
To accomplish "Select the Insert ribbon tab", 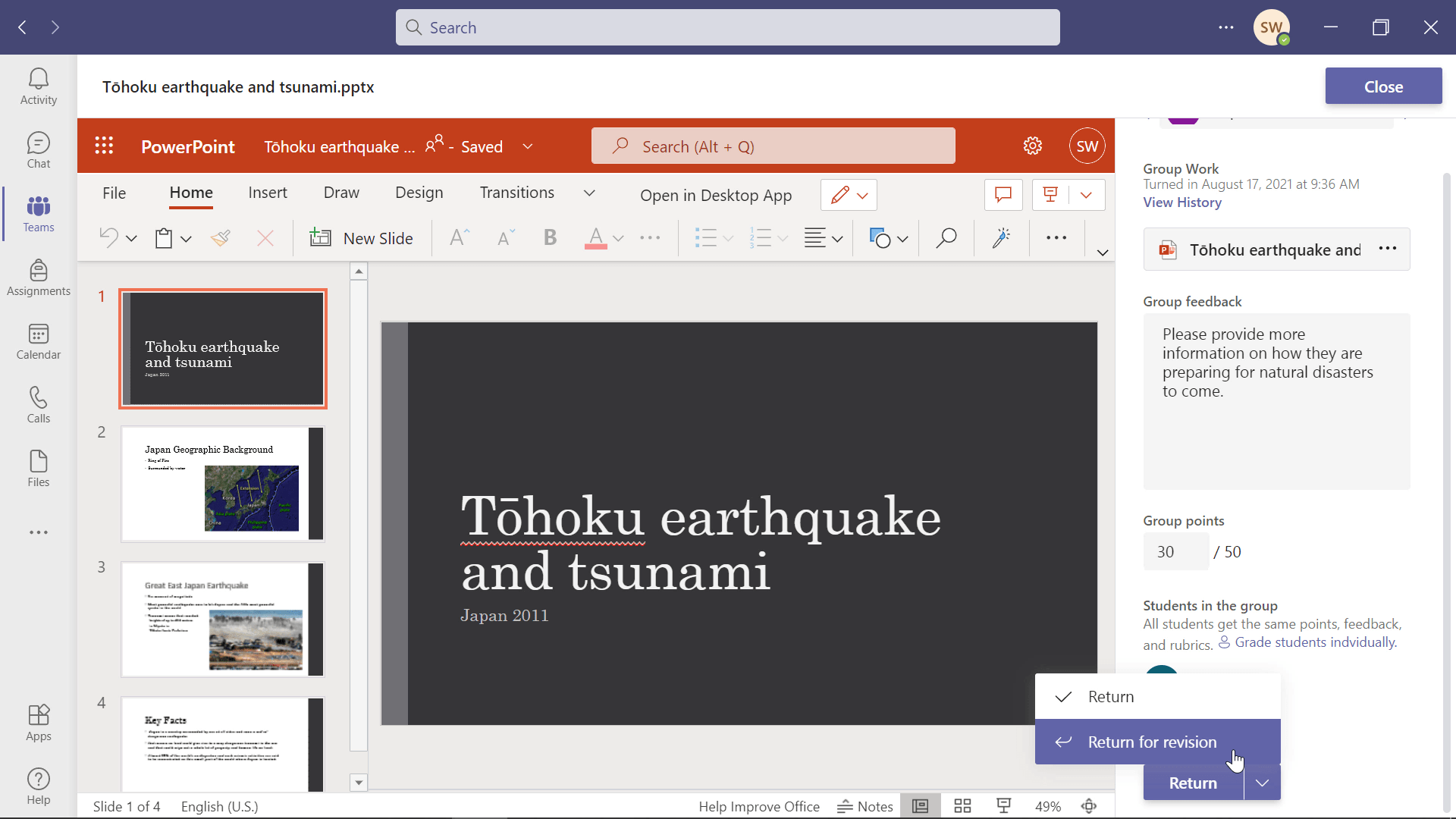I will (268, 192).
